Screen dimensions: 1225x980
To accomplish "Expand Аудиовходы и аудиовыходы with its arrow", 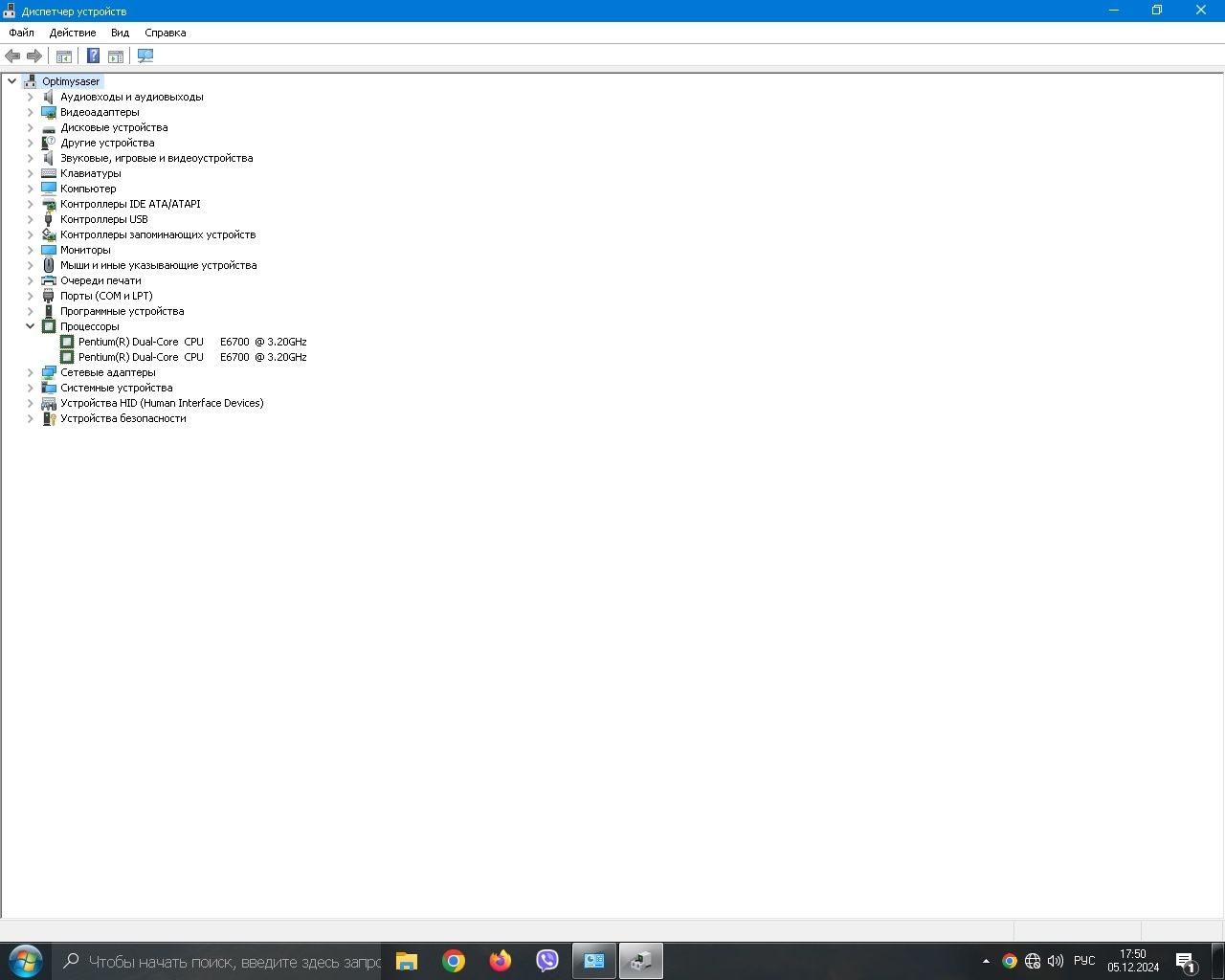I will 30,97.
